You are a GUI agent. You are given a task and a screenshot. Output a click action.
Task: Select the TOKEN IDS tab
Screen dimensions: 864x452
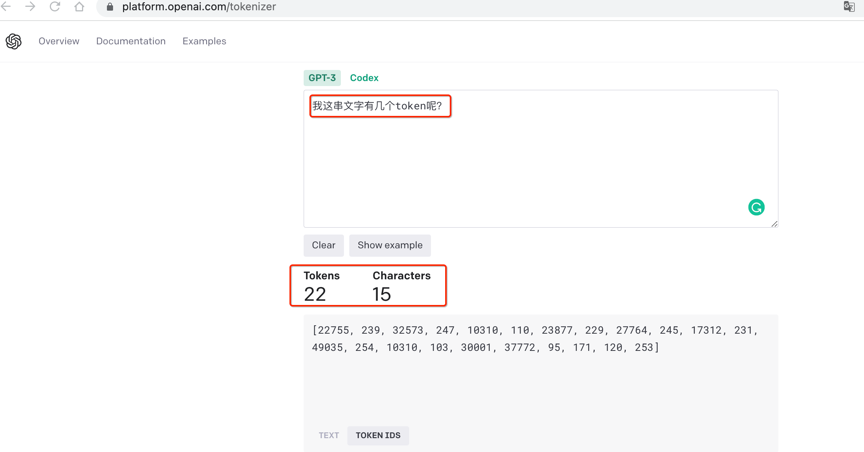point(378,435)
